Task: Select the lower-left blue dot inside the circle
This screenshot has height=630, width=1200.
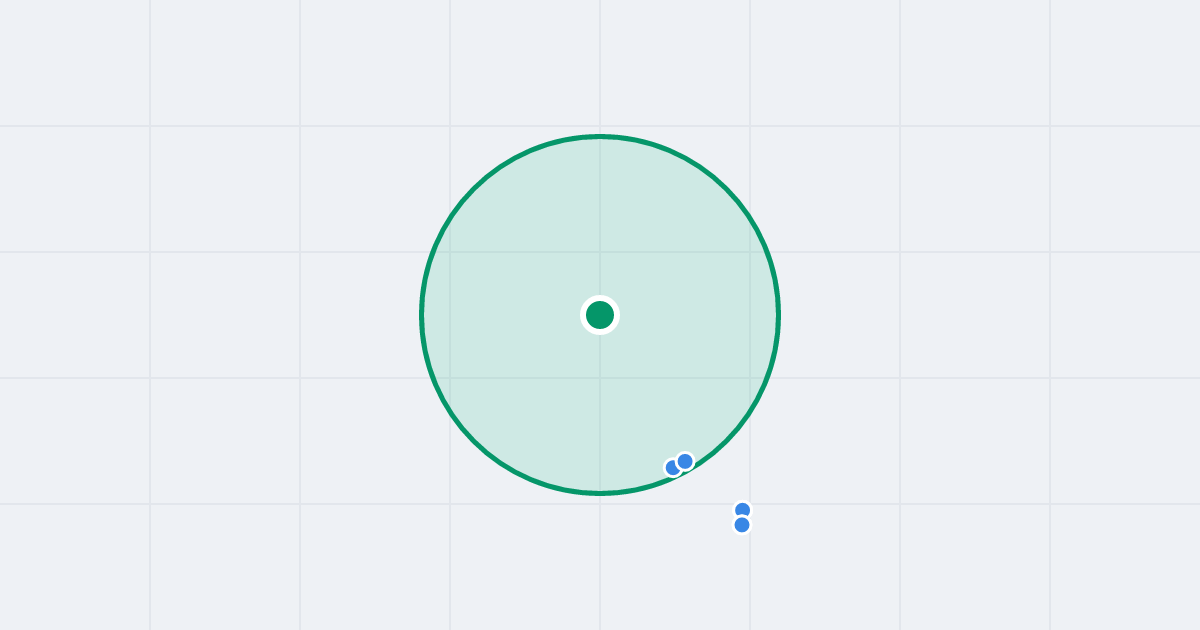Action: click(673, 468)
